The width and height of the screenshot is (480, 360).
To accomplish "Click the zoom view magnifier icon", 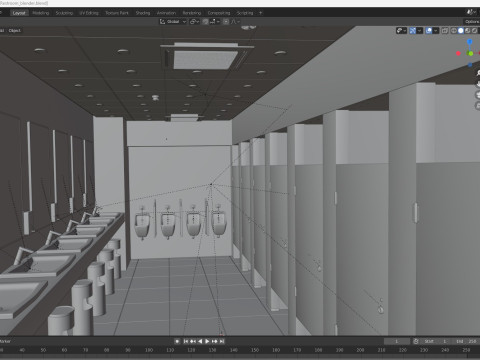I will pos(478,73).
